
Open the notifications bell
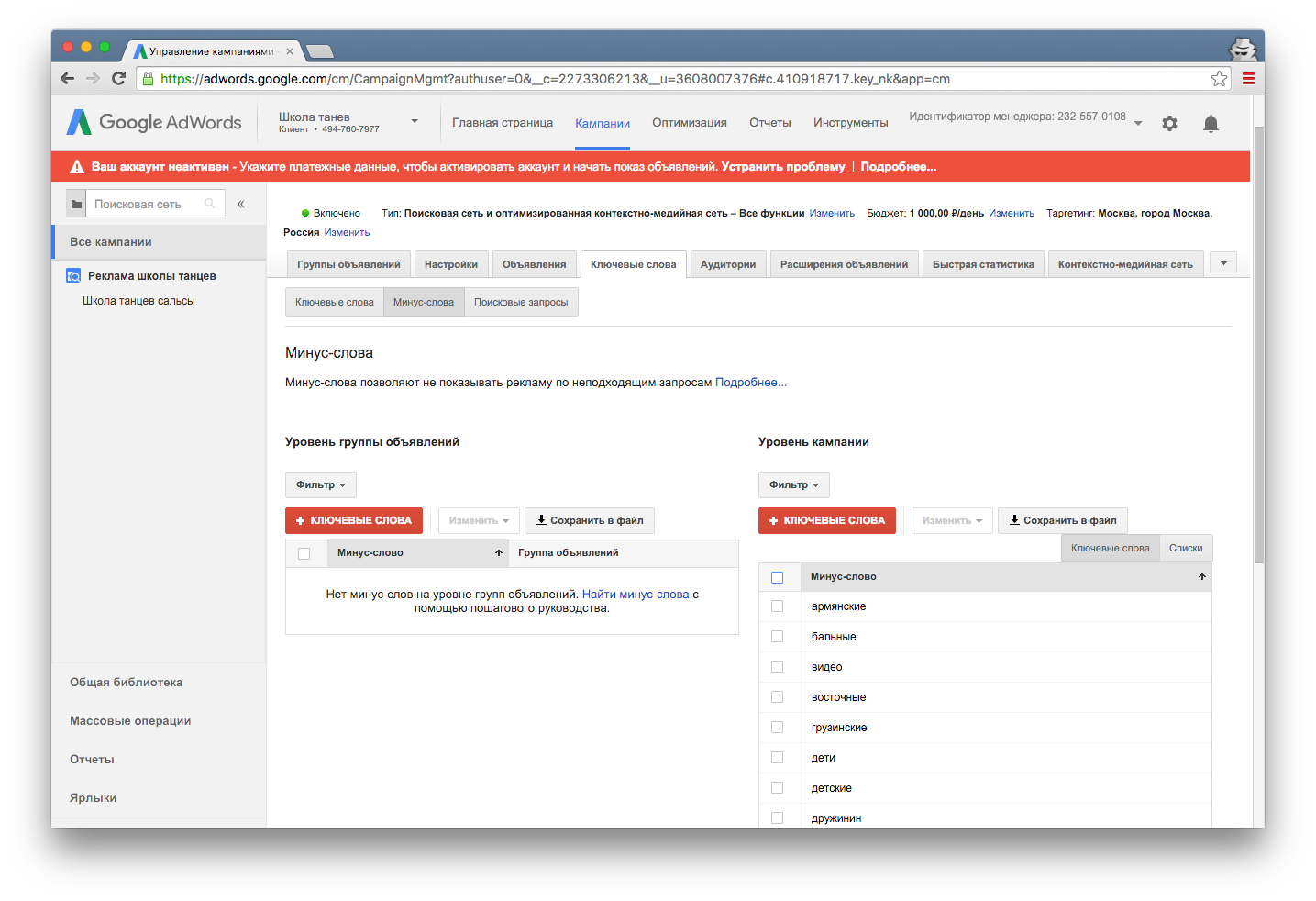pyautogui.click(x=1211, y=124)
